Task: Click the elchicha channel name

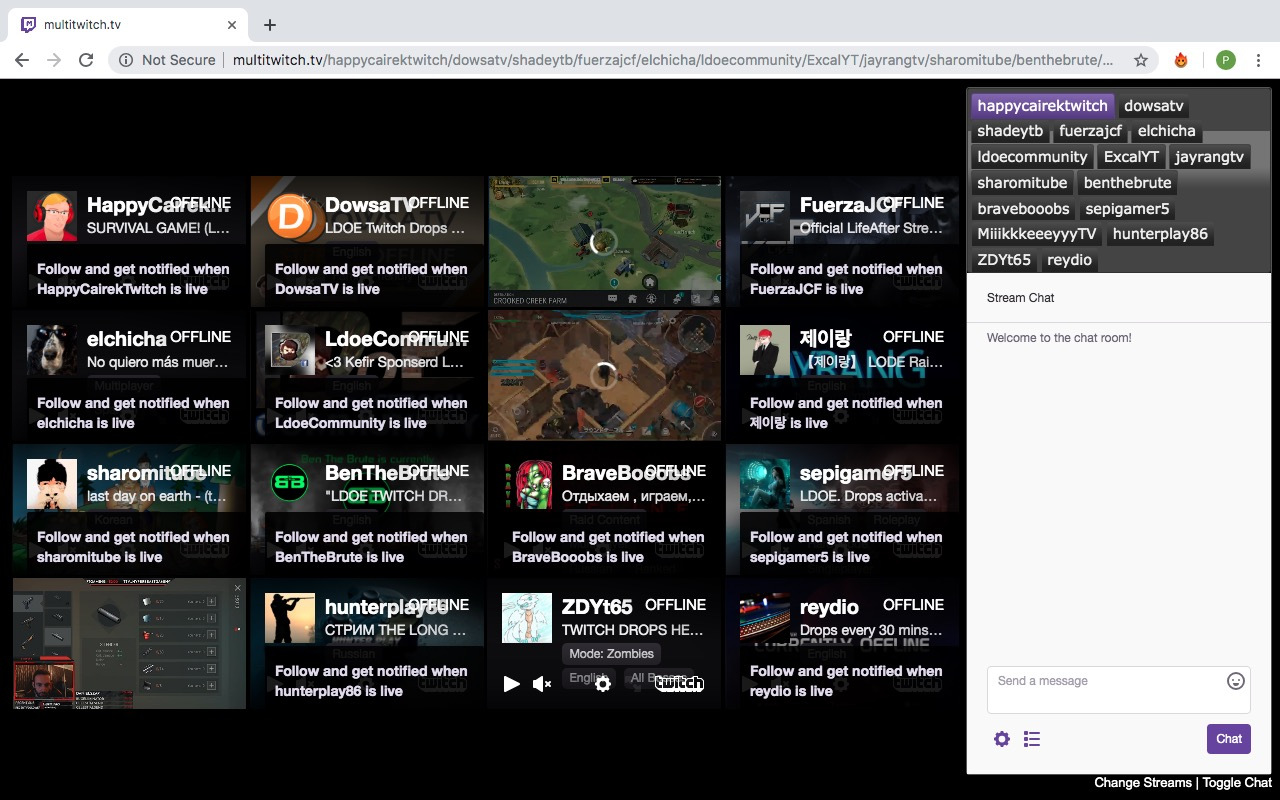Action: 127,339
